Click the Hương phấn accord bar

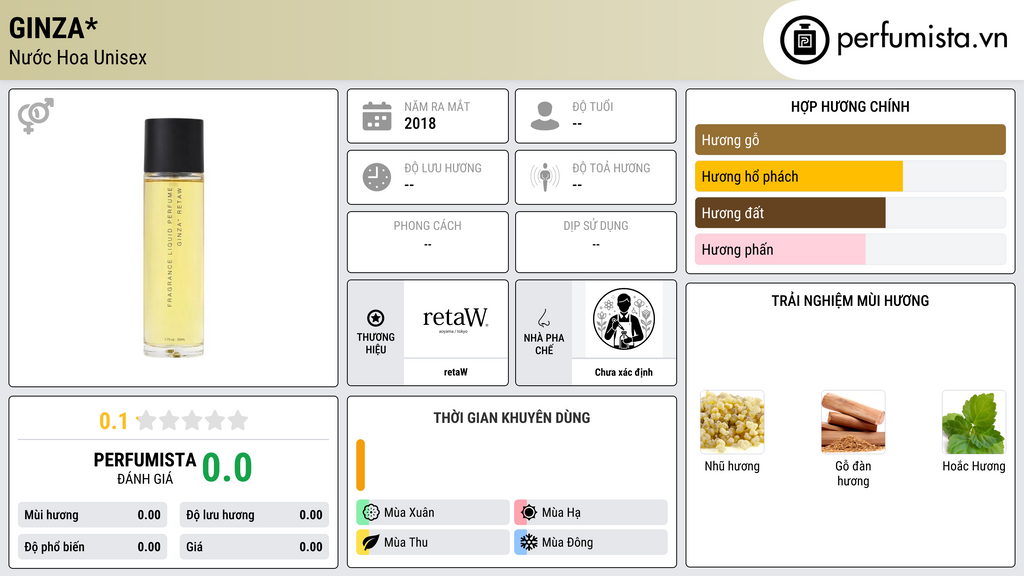(850, 249)
